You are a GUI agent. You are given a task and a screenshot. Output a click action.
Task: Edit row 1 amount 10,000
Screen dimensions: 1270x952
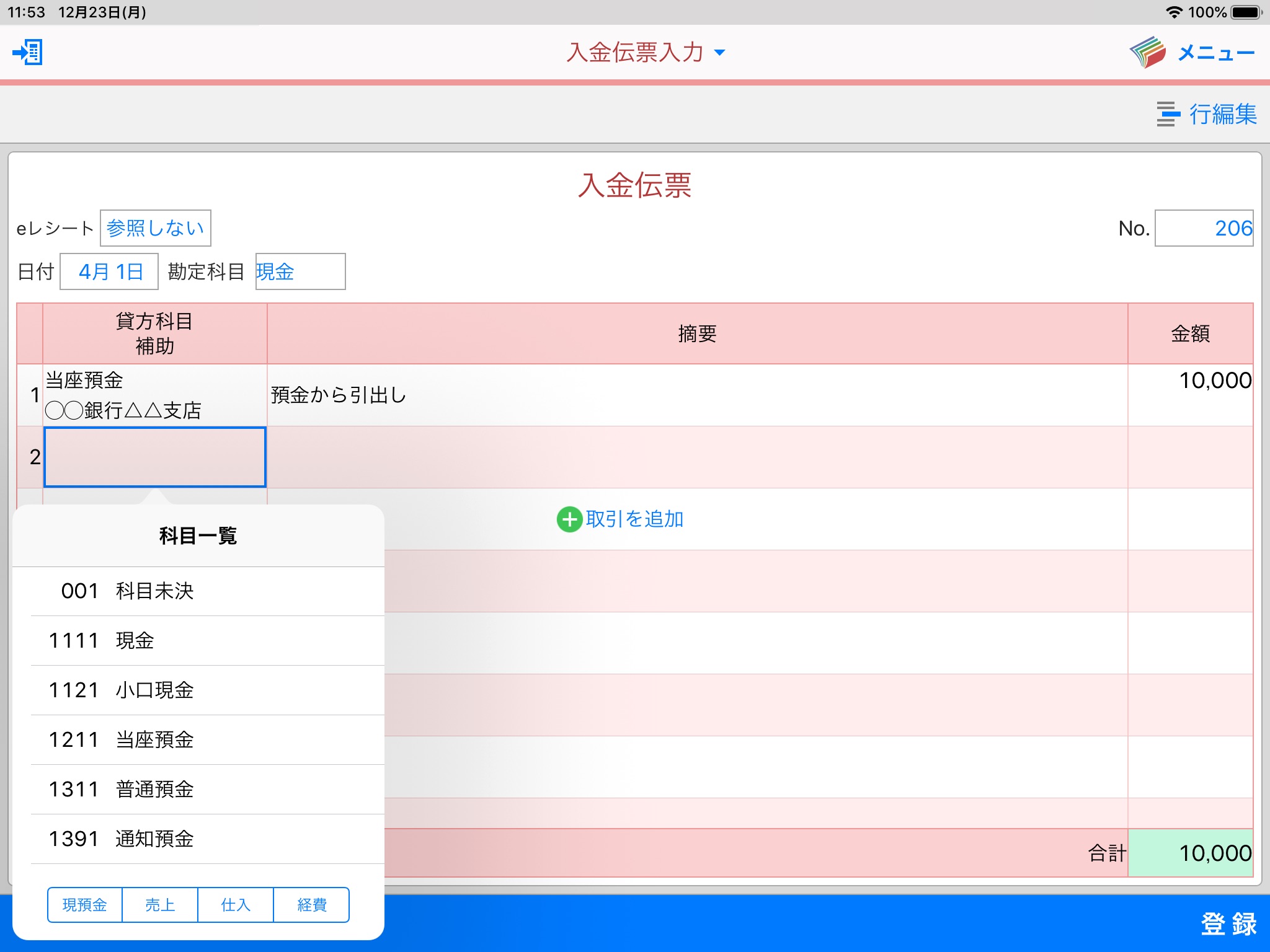click(1191, 395)
